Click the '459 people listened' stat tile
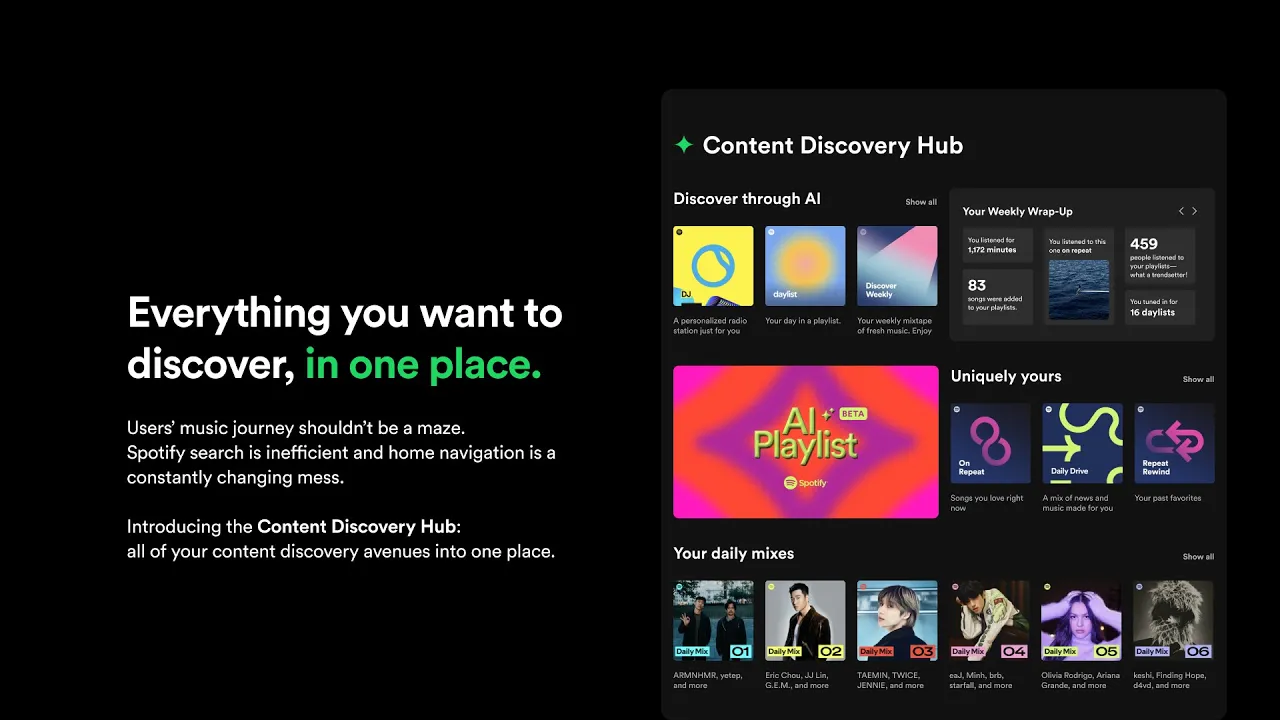This screenshot has width=1280, height=720. pyautogui.click(x=1160, y=256)
